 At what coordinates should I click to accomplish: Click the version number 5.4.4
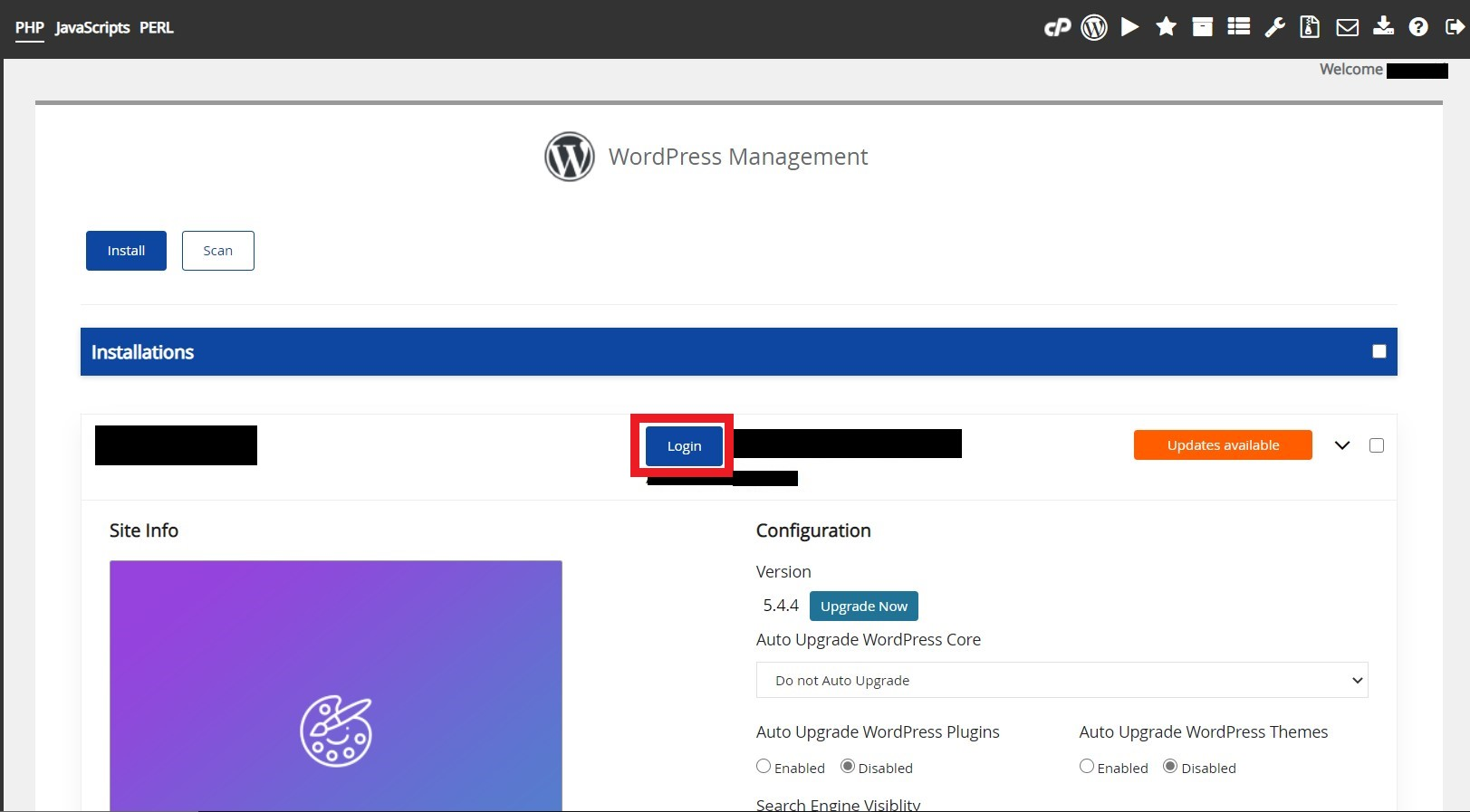781,606
